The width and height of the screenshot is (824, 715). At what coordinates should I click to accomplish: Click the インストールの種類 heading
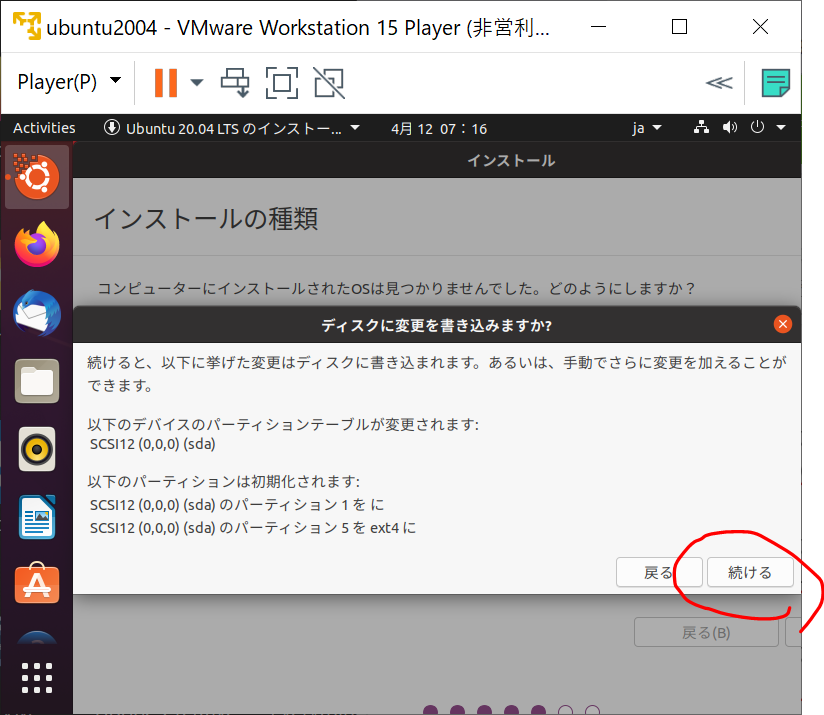206,219
